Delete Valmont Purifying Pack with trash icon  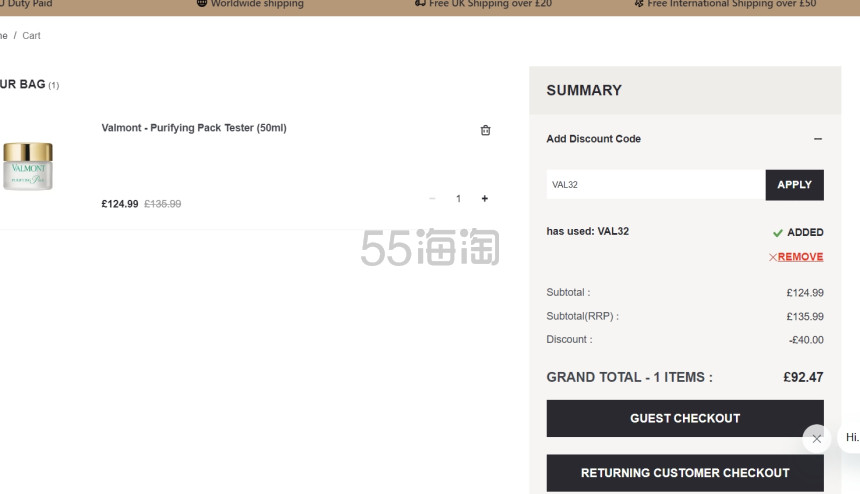(485, 130)
